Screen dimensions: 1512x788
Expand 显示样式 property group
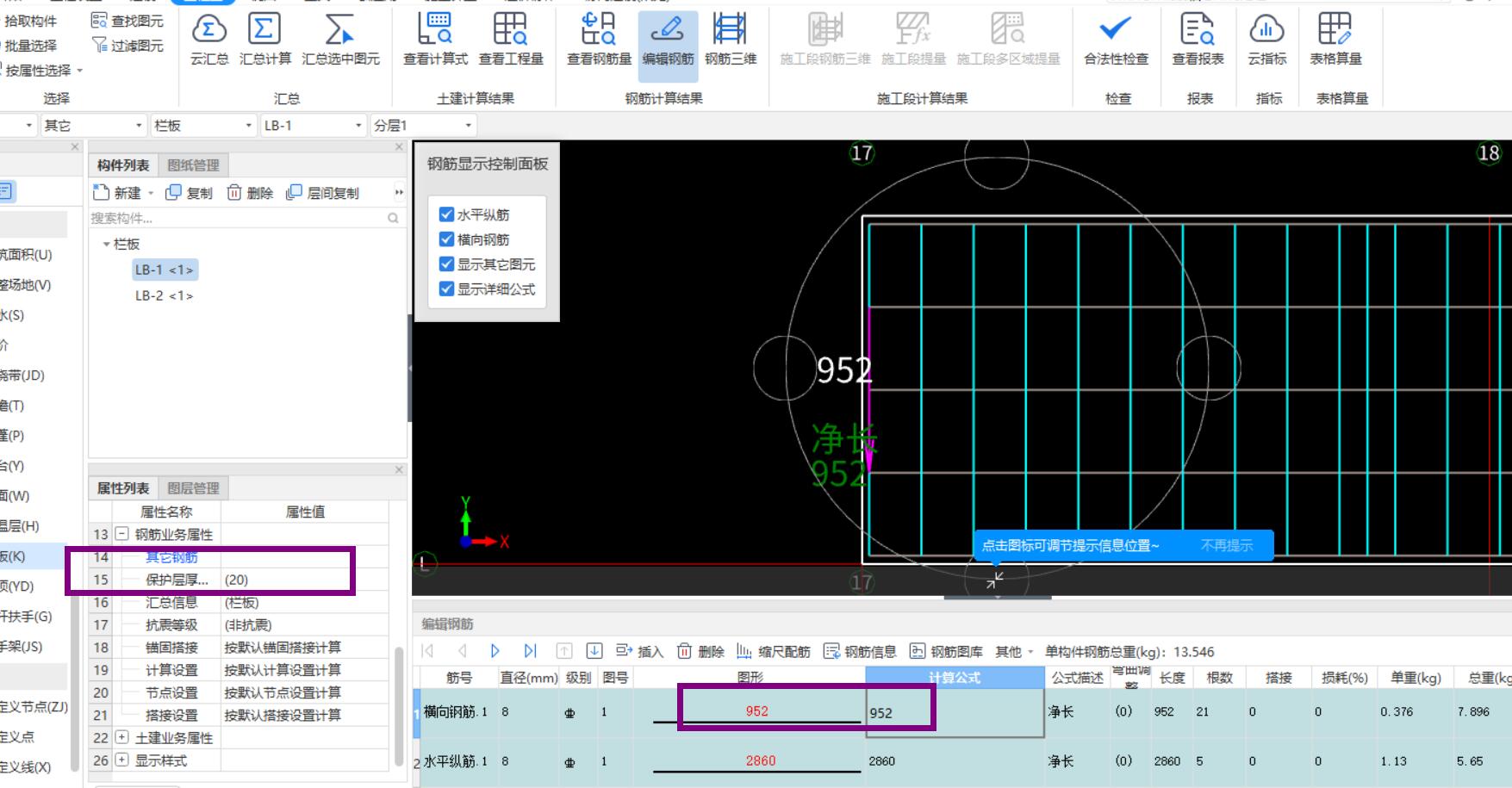pyautogui.click(x=122, y=760)
